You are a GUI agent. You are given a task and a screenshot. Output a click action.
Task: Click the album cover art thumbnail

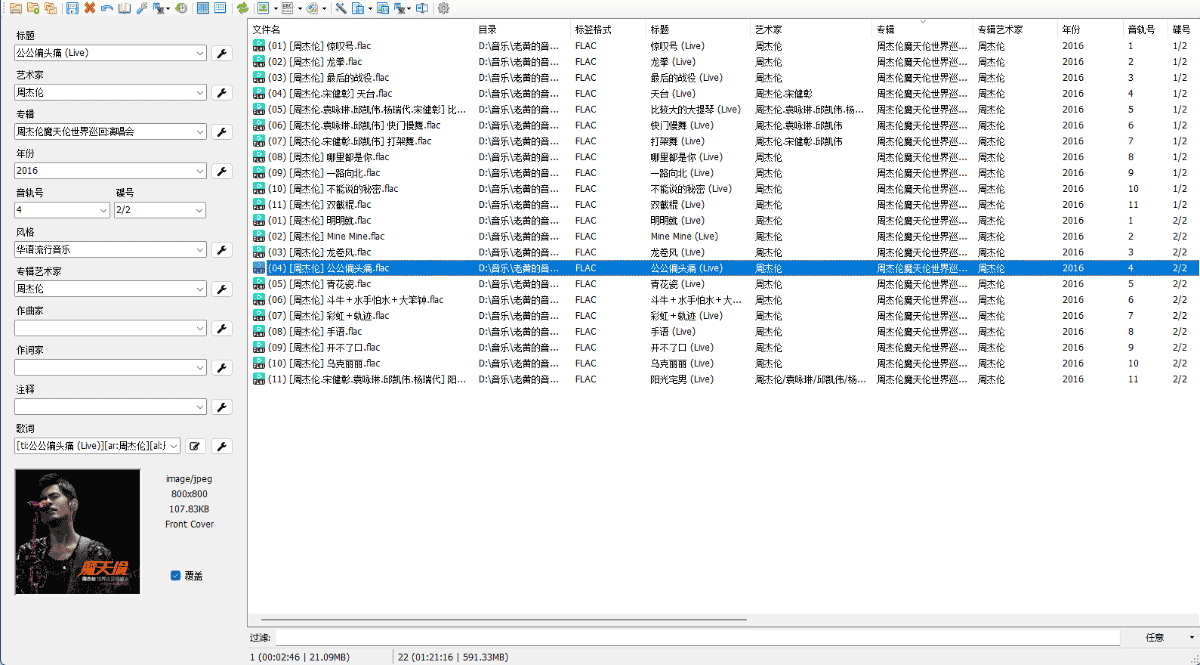pos(78,532)
